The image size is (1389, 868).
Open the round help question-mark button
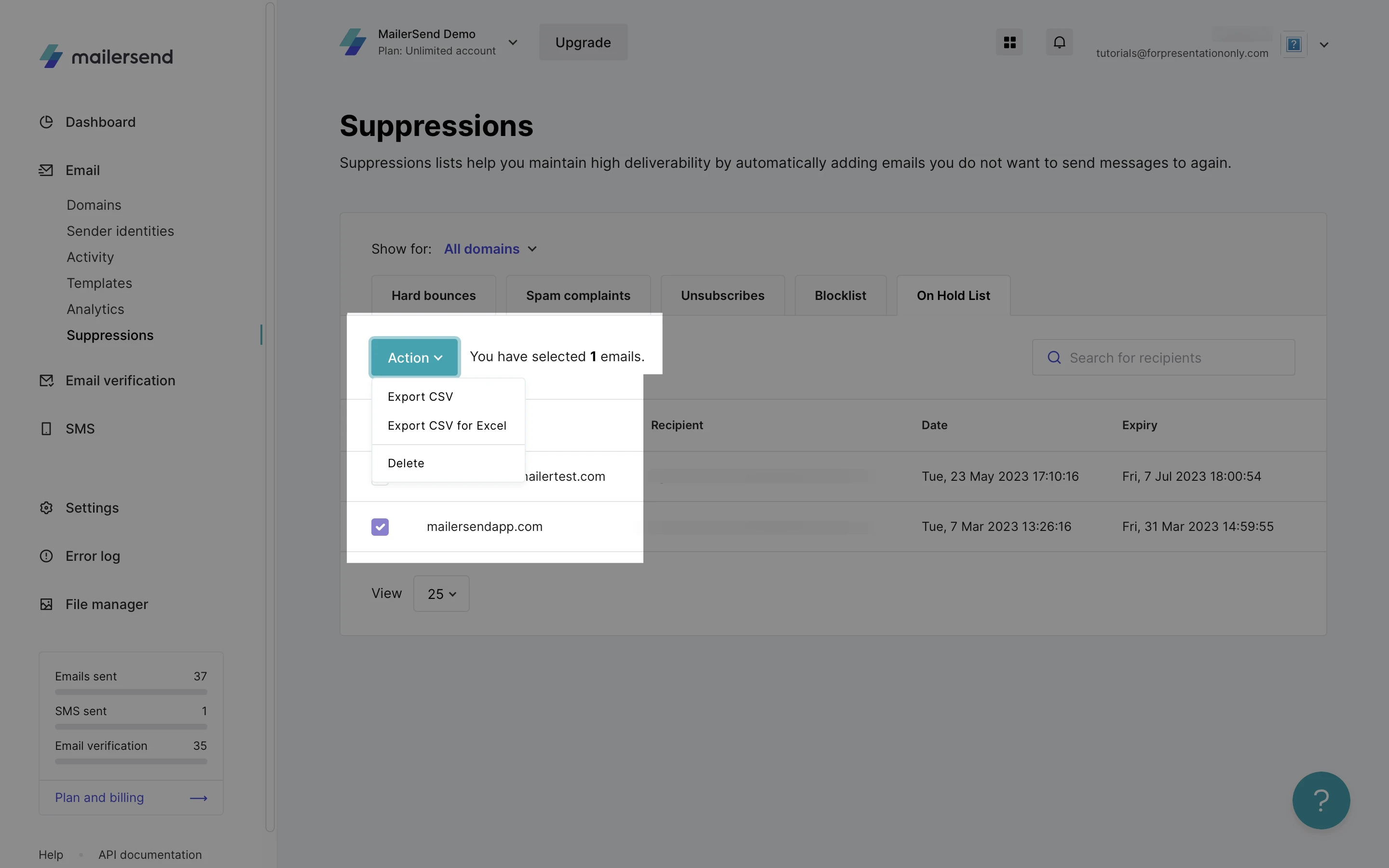click(x=1321, y=800)
